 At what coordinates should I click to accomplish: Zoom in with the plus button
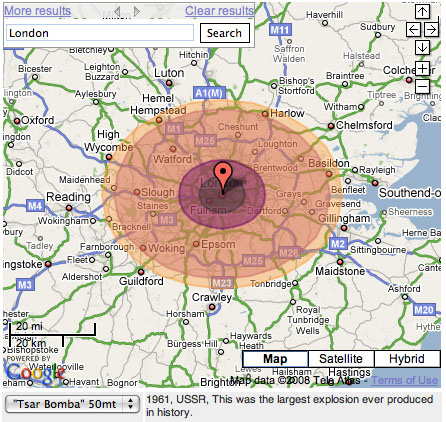(422, 68)
